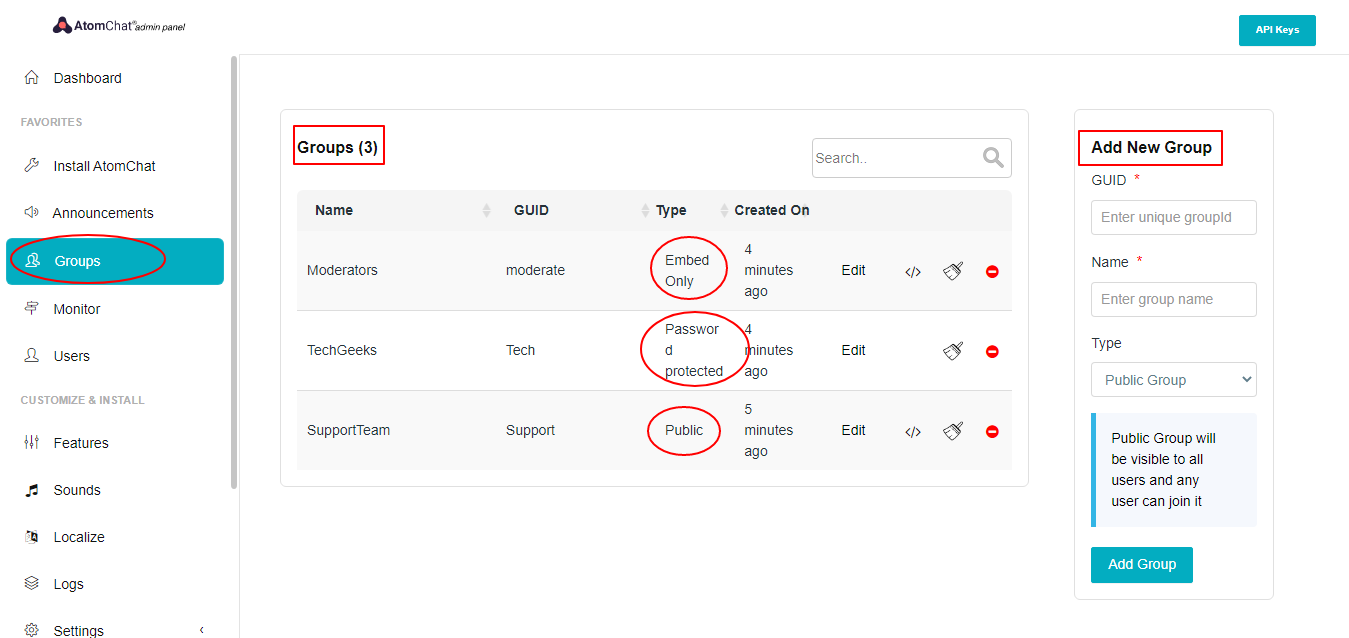Click the sidebar vertical scrollbar

(234, 272)
